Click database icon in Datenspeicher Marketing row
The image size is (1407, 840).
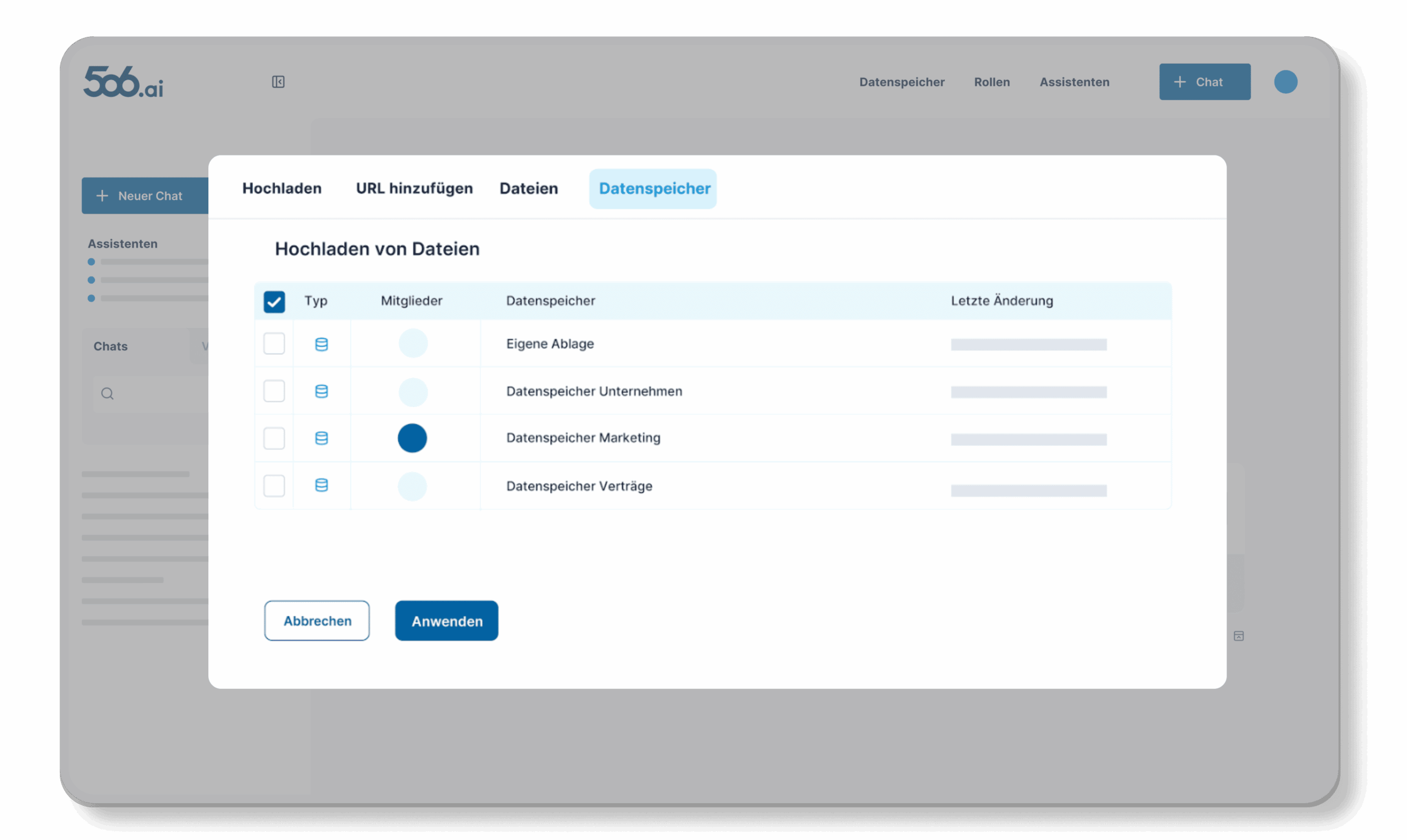click(x=322, y=438)
